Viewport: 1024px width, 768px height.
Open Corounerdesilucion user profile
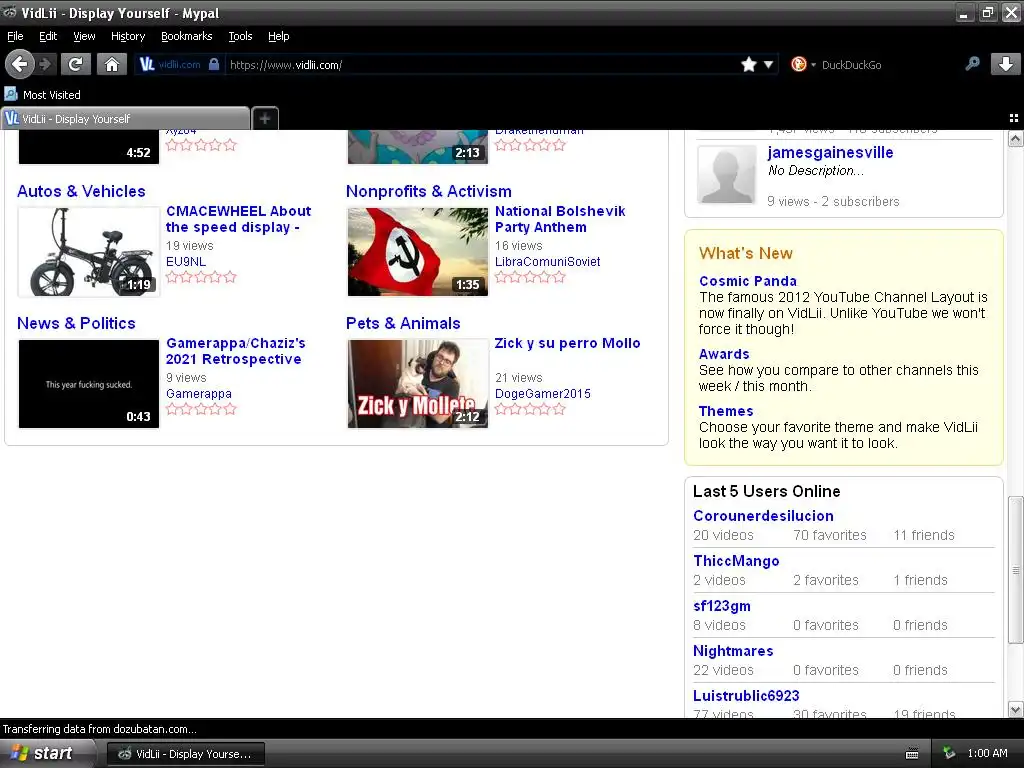(763, 516)
